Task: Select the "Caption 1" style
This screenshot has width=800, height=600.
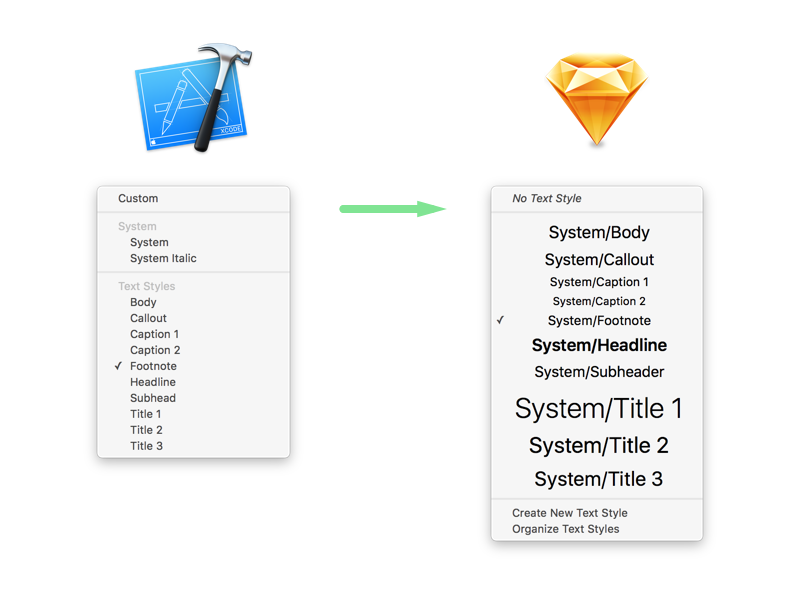Action: tap(154, 334)
